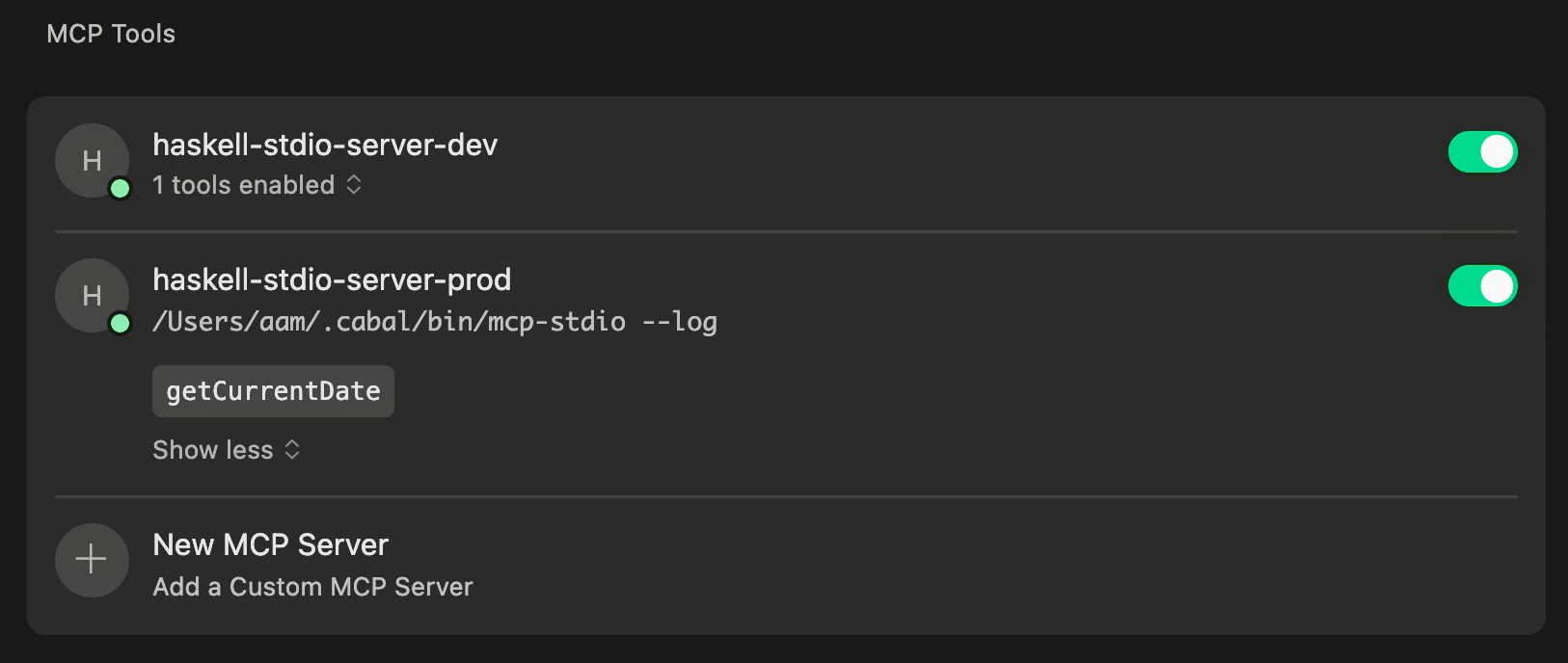
Task: Click the green status dot on dev server
Action: [121, 190]
